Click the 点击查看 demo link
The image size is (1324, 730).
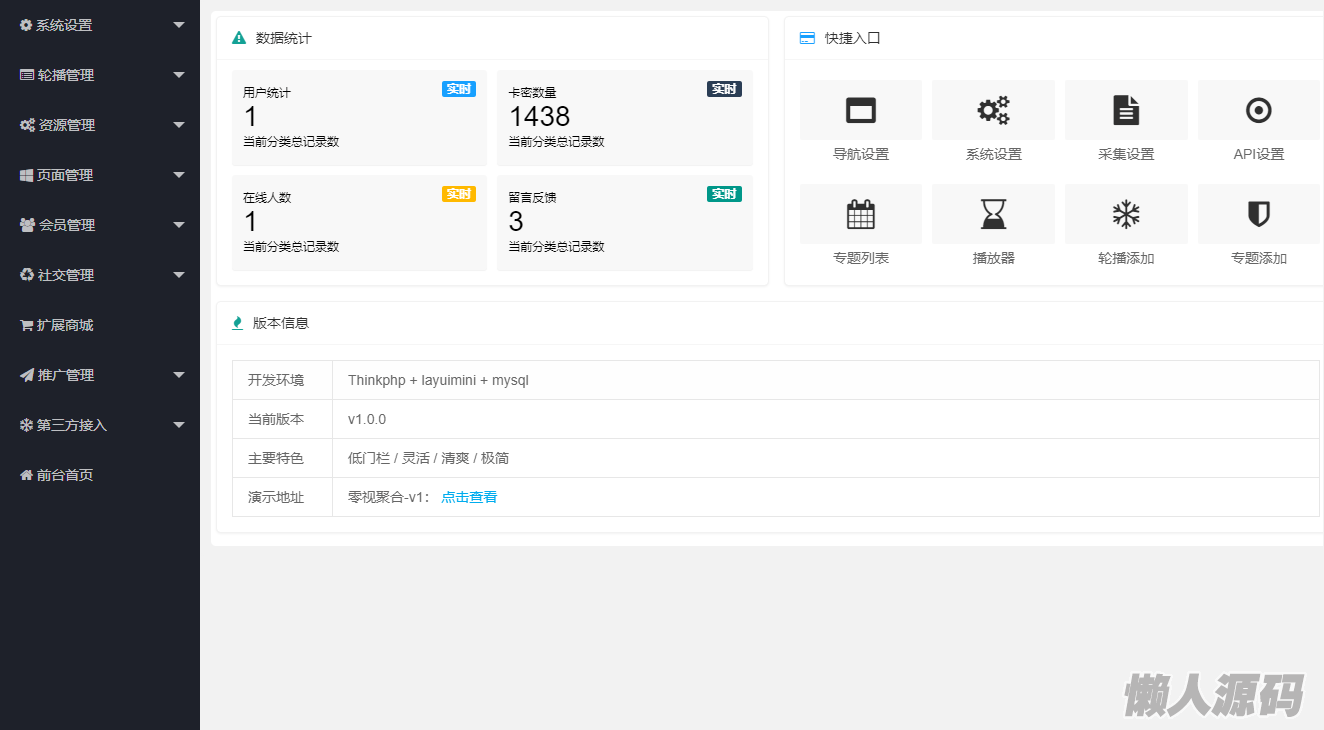pos(469,497)
